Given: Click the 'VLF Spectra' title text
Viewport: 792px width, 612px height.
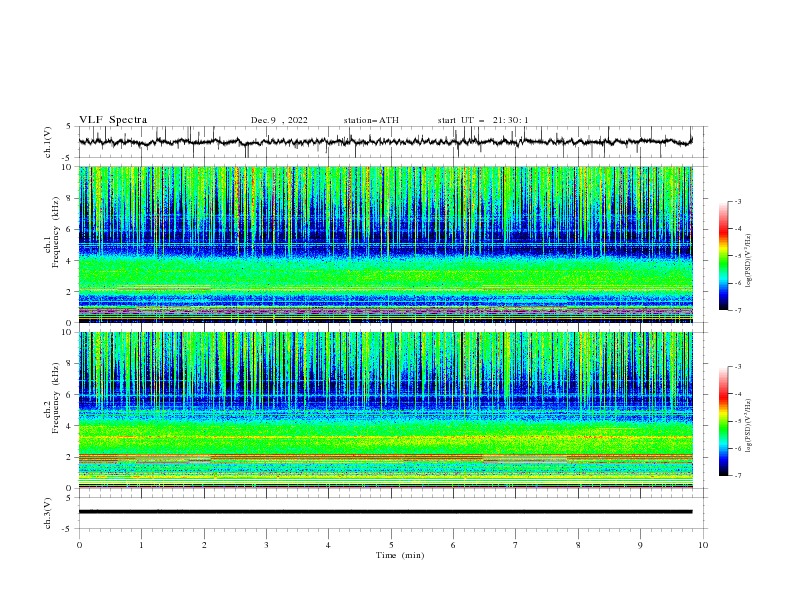Looking at the screenshot, I should [113, 120].
